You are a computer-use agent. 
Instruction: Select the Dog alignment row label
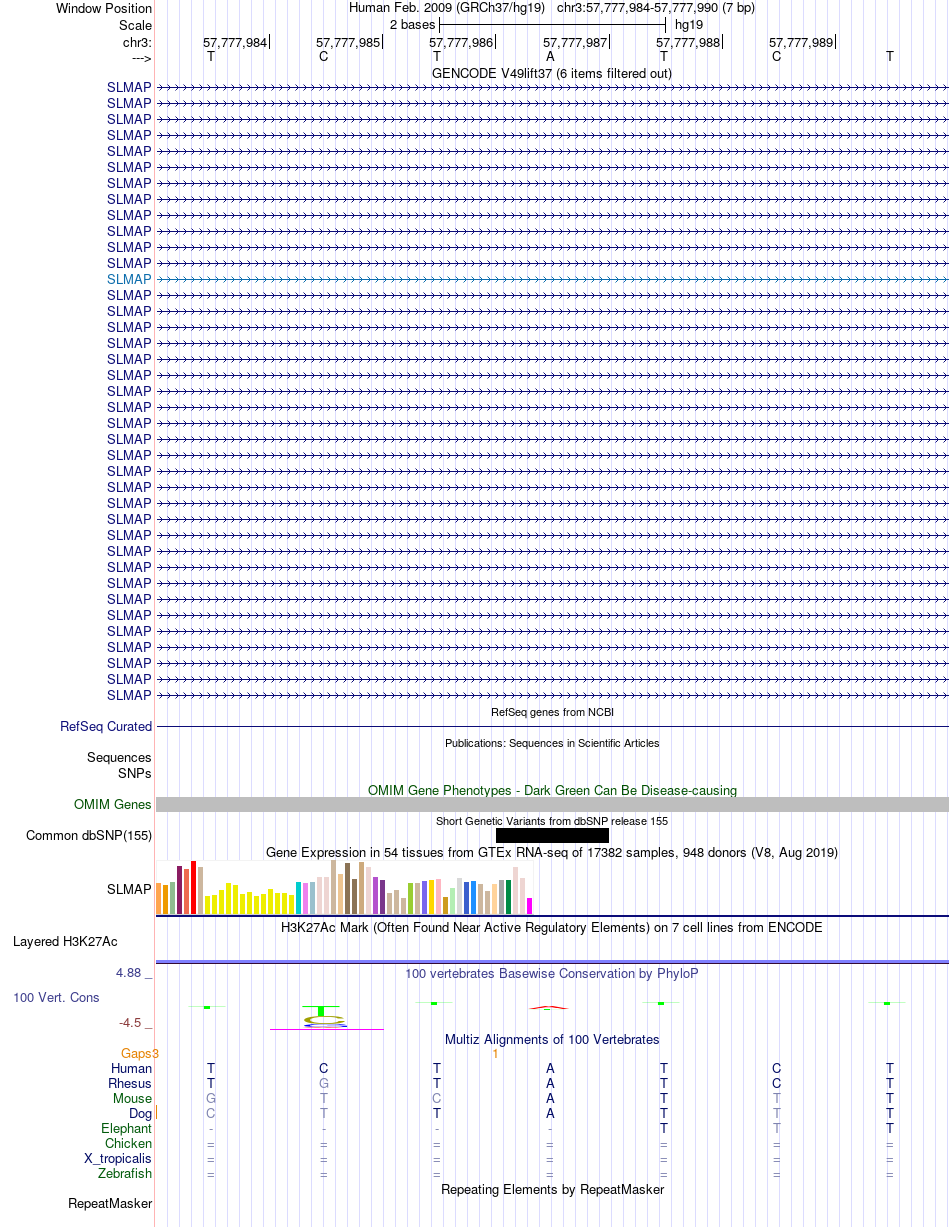coord(140,1113)
